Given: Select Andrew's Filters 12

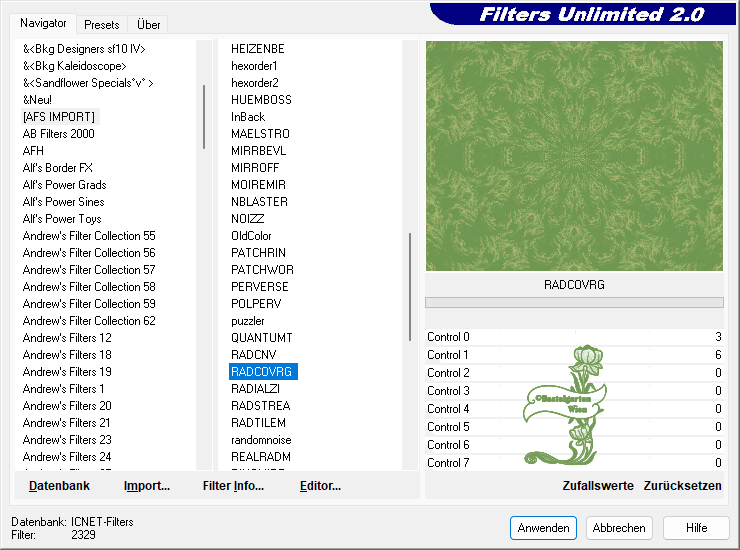Looking at the screenshot, I should 67,338.
